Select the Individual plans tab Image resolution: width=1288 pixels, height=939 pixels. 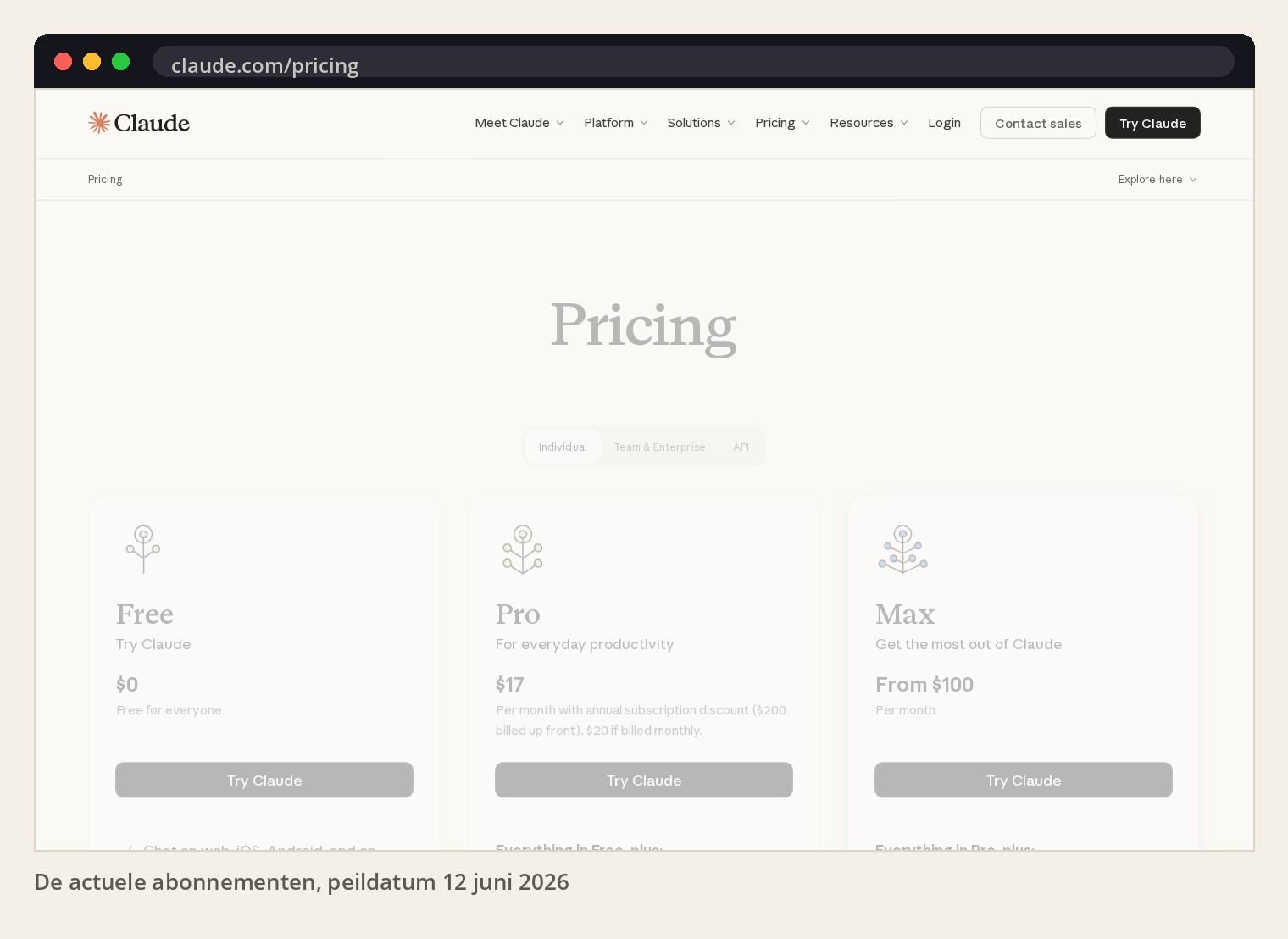click(563, 447)
